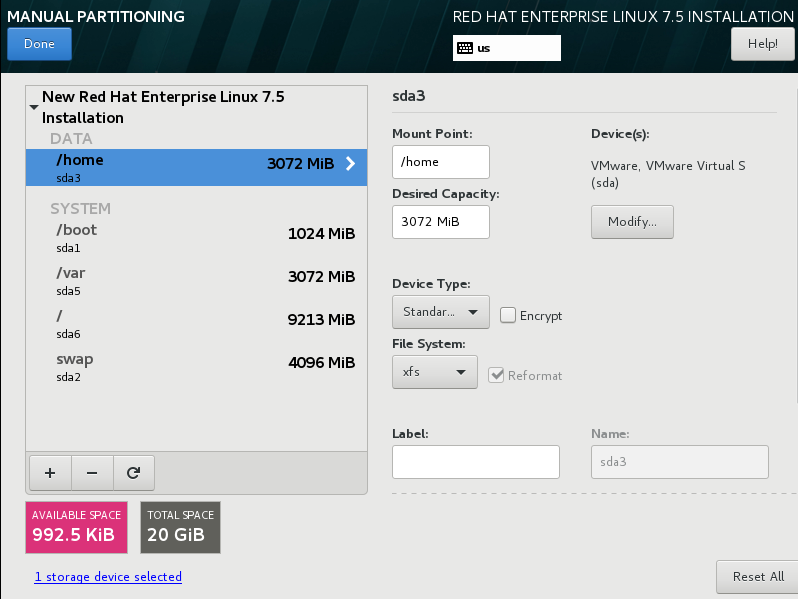Click the VMware Virtual S device text

[x=668, y=174]
